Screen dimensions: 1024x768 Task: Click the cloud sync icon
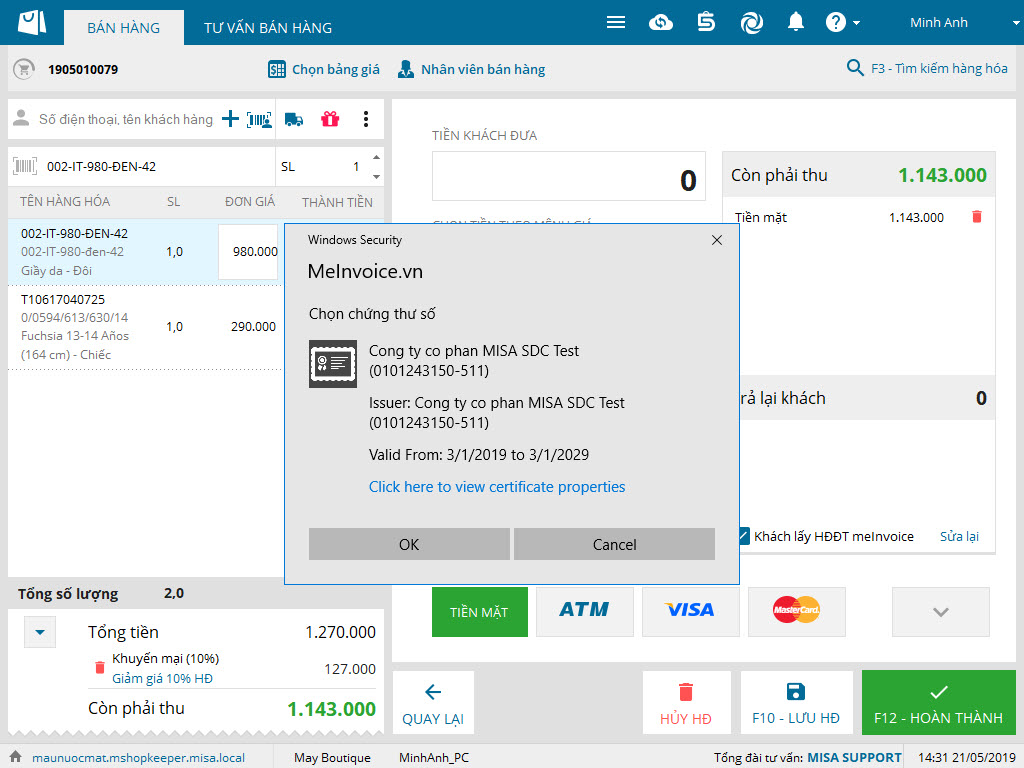pyautogui.click(x=661, y=23)
